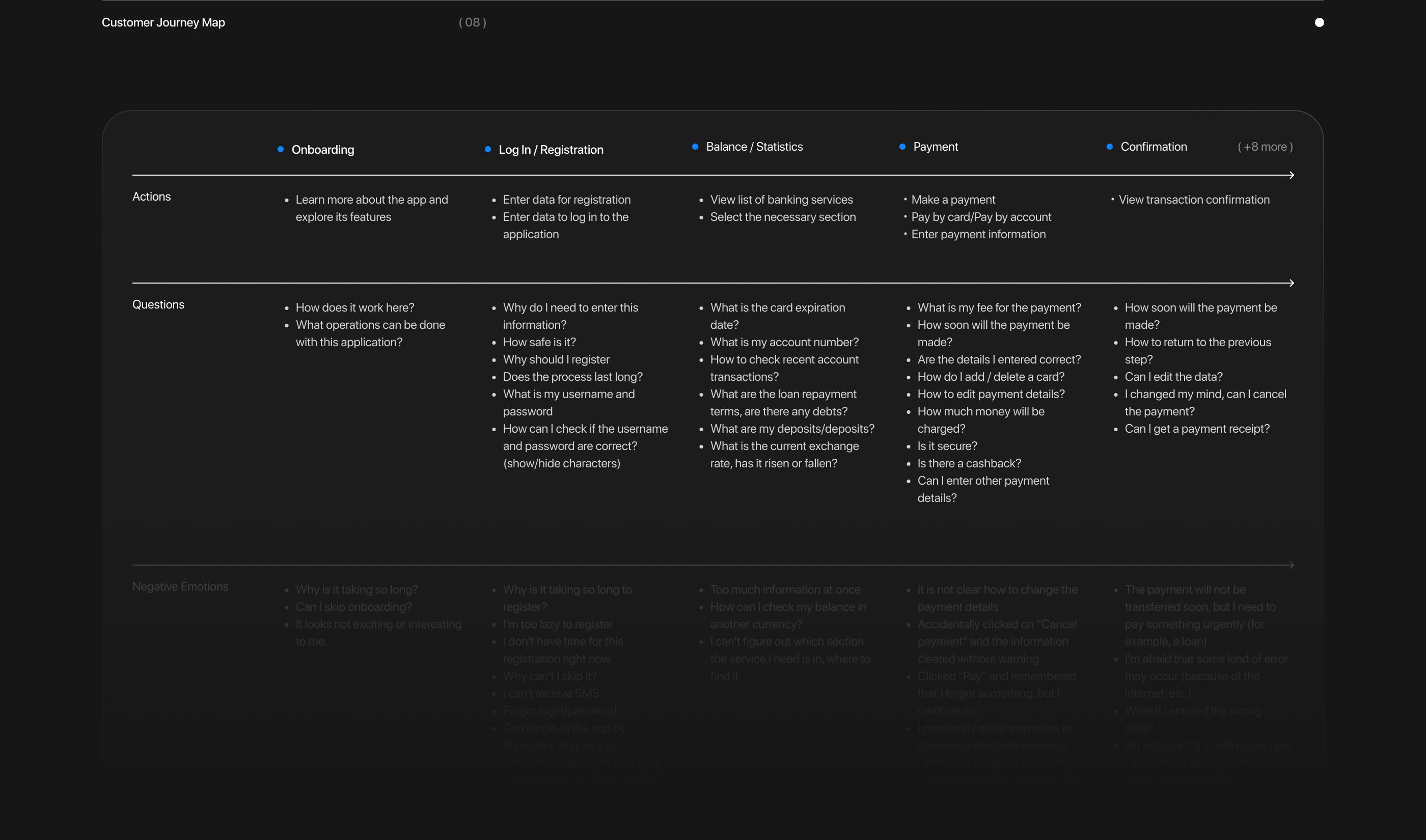Viewport: 1426px width, 840px height.
Task: Click blue dot beside Balance / Statistics
Action: [x=695, y=147]
